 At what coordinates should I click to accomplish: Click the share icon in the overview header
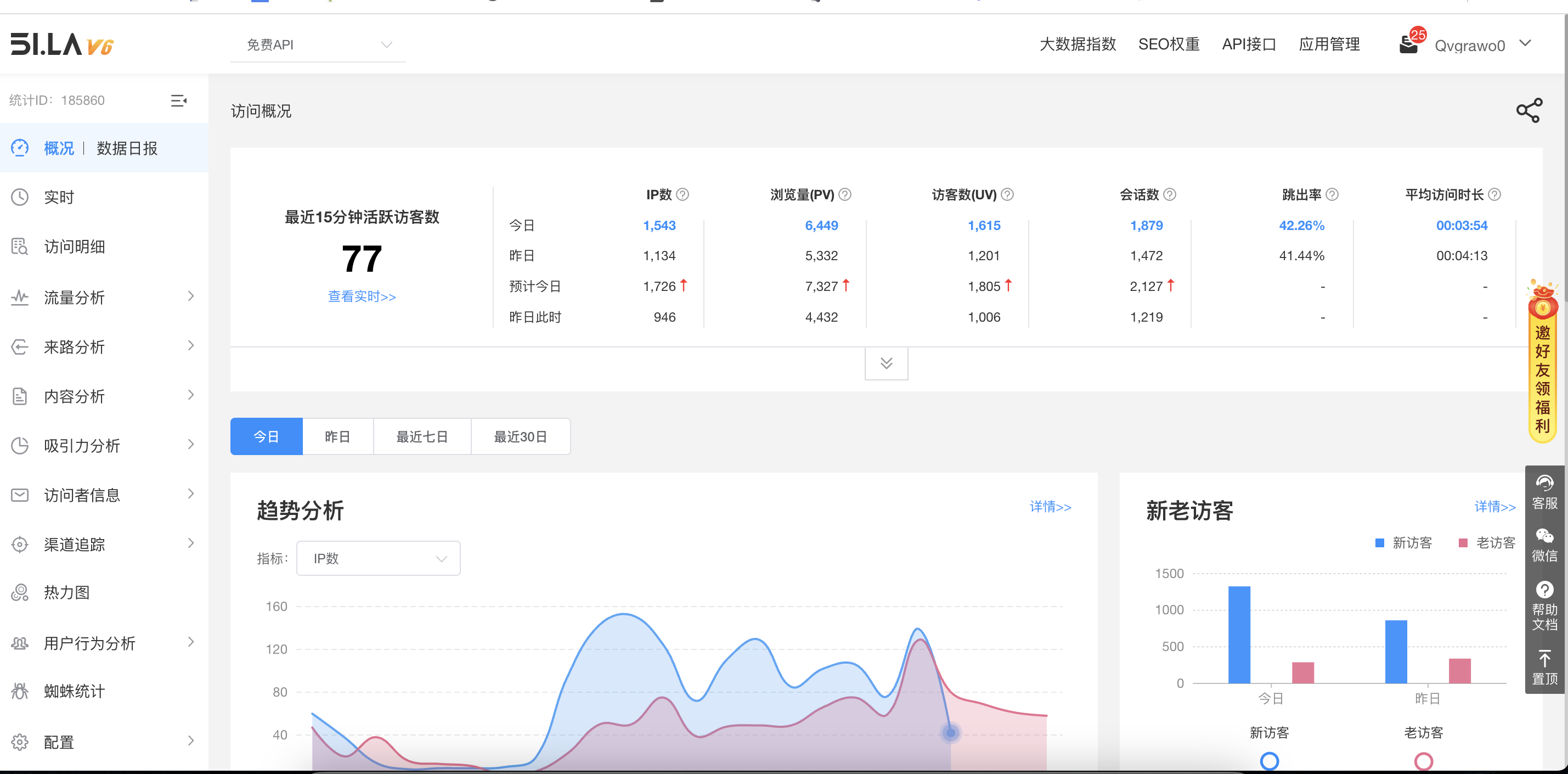pyautogui.click(x=1528, y=111)
